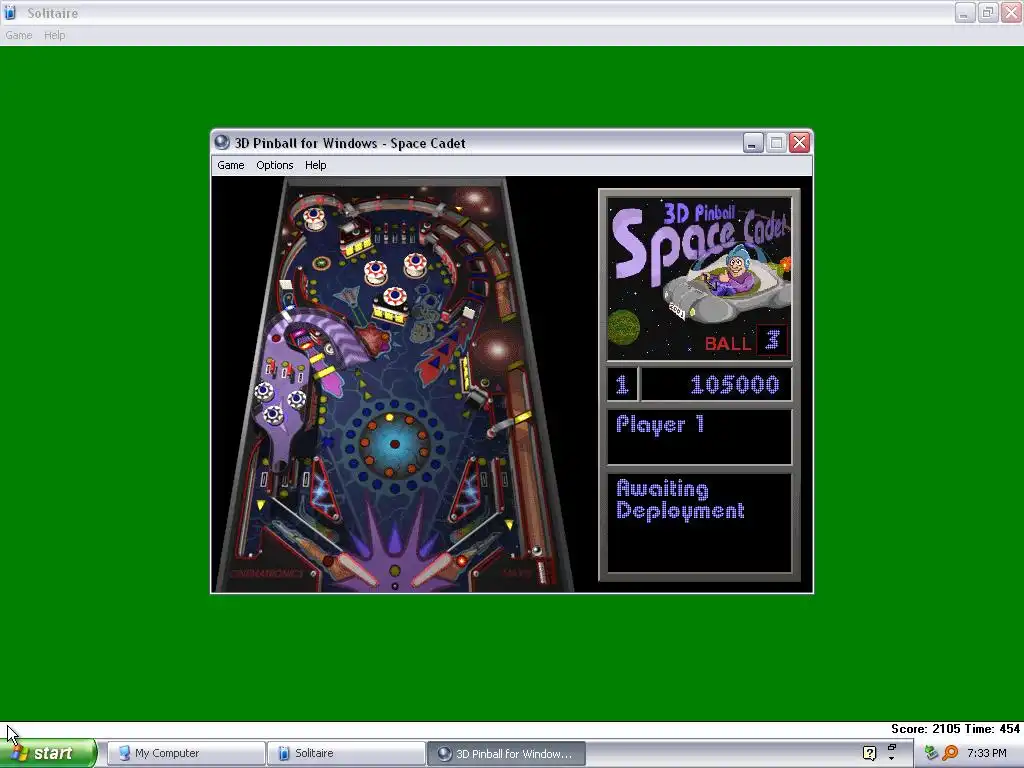Click the 7:33 PM system clock

987,753
